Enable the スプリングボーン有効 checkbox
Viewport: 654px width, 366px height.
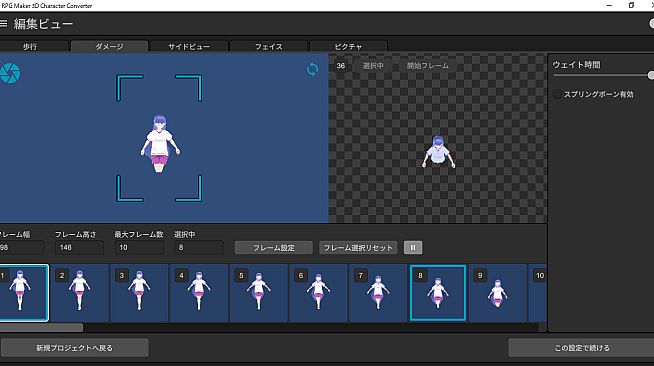(557, 94)
